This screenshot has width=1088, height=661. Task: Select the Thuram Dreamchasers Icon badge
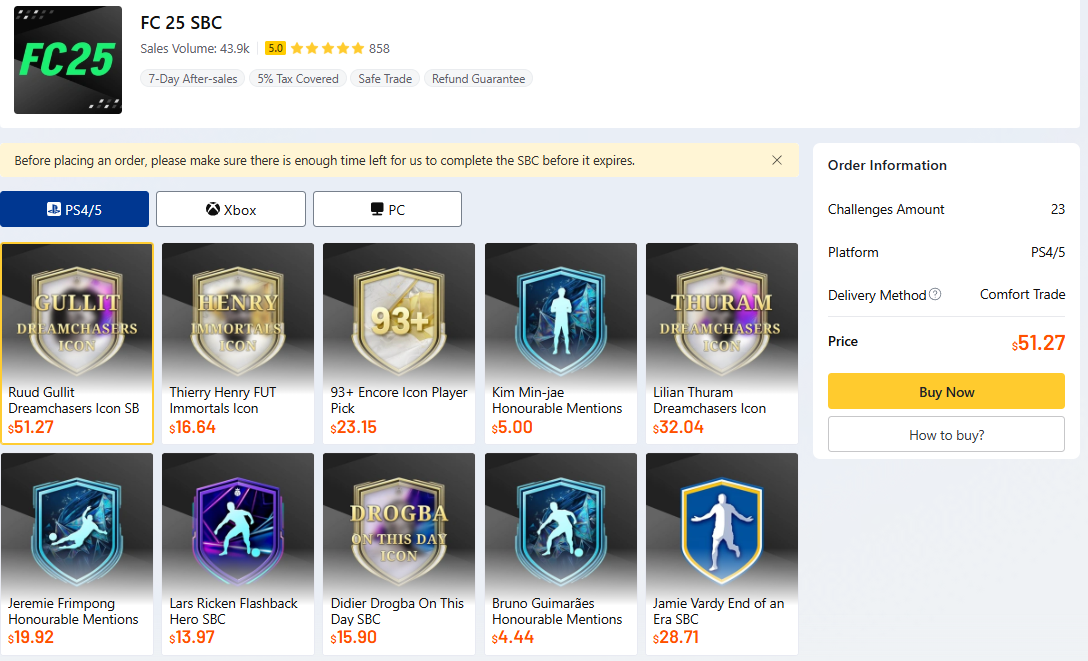tap(722, 320)
